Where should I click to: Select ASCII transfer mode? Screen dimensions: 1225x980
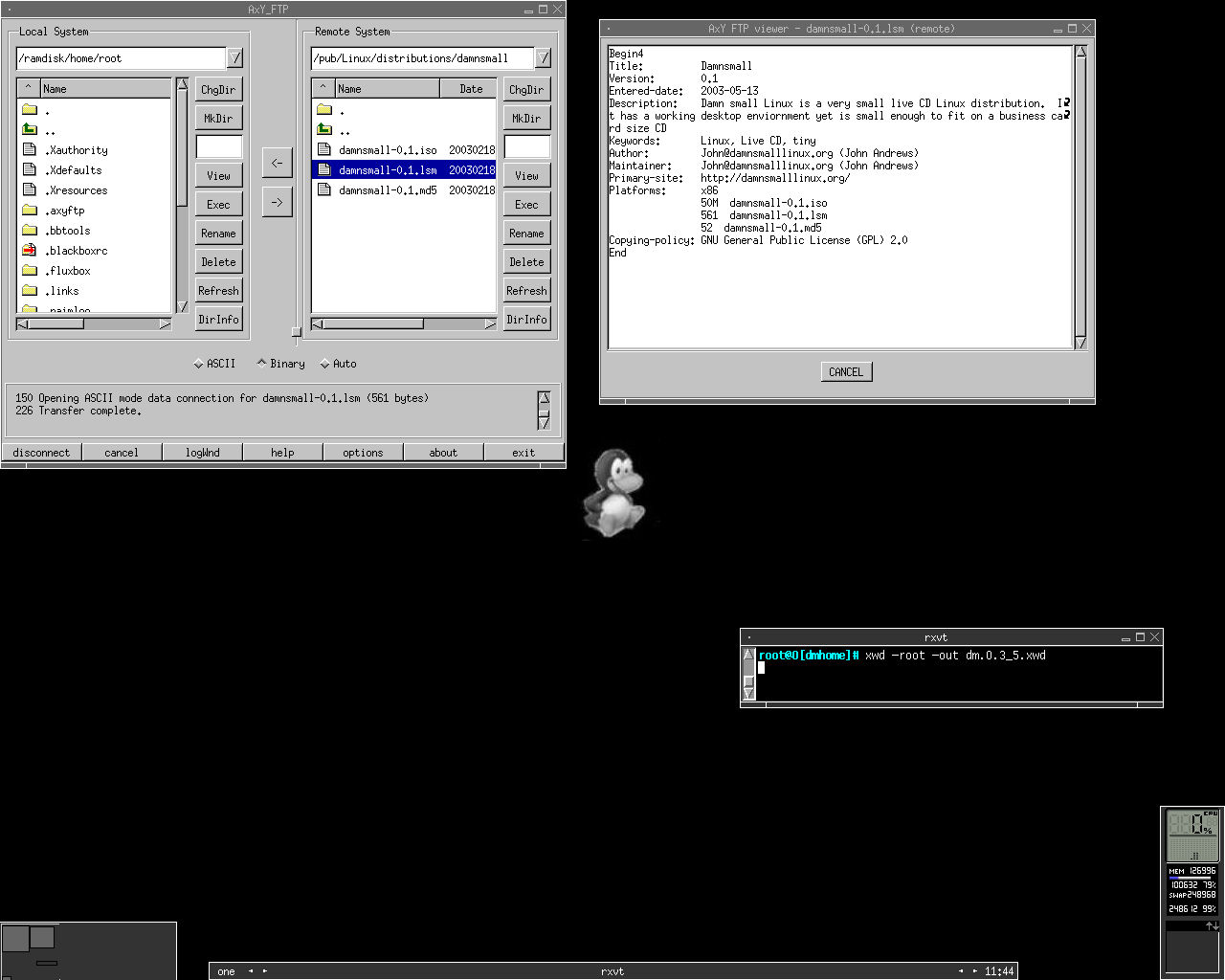214,364
